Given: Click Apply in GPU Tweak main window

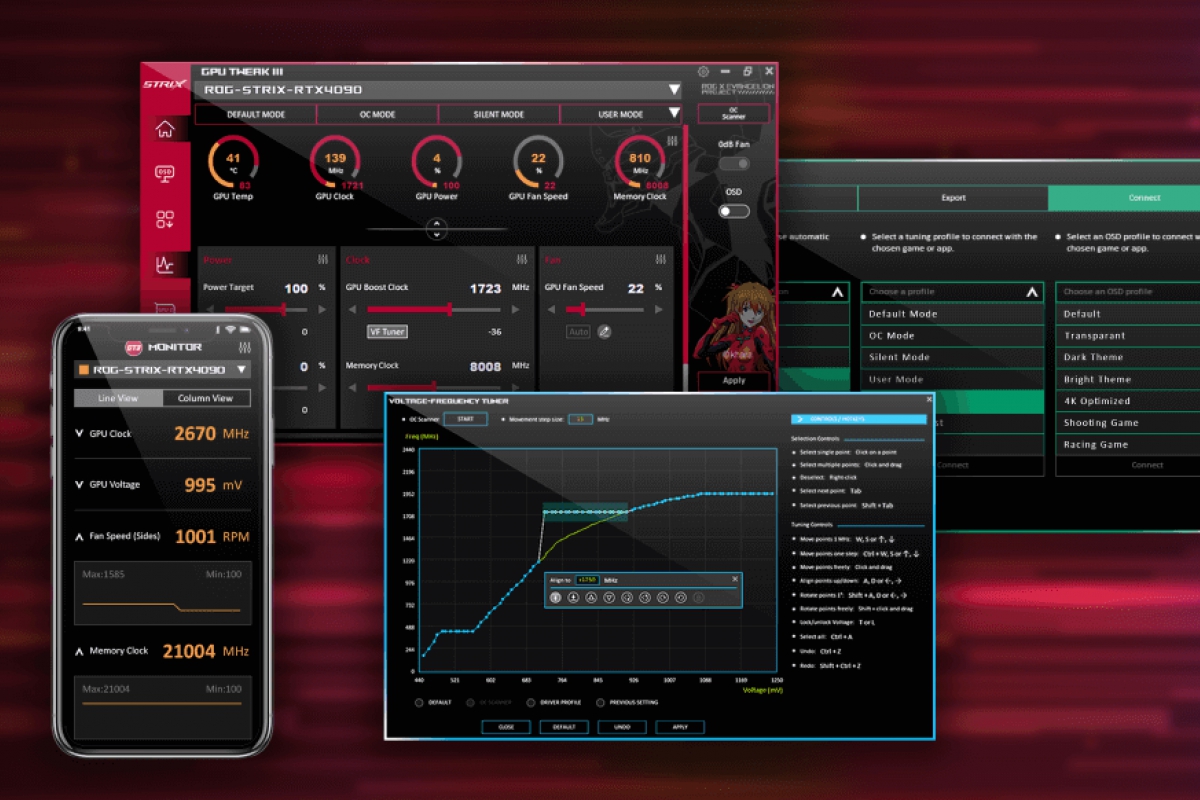Looking at the screenshot, I should tap(734, 381).
